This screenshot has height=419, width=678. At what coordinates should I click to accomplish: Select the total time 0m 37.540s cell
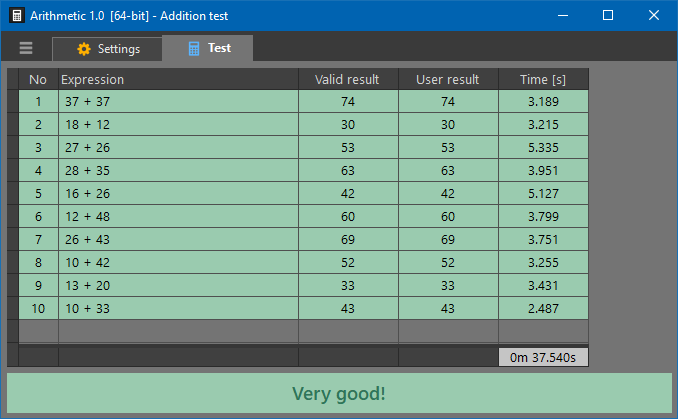543,357
